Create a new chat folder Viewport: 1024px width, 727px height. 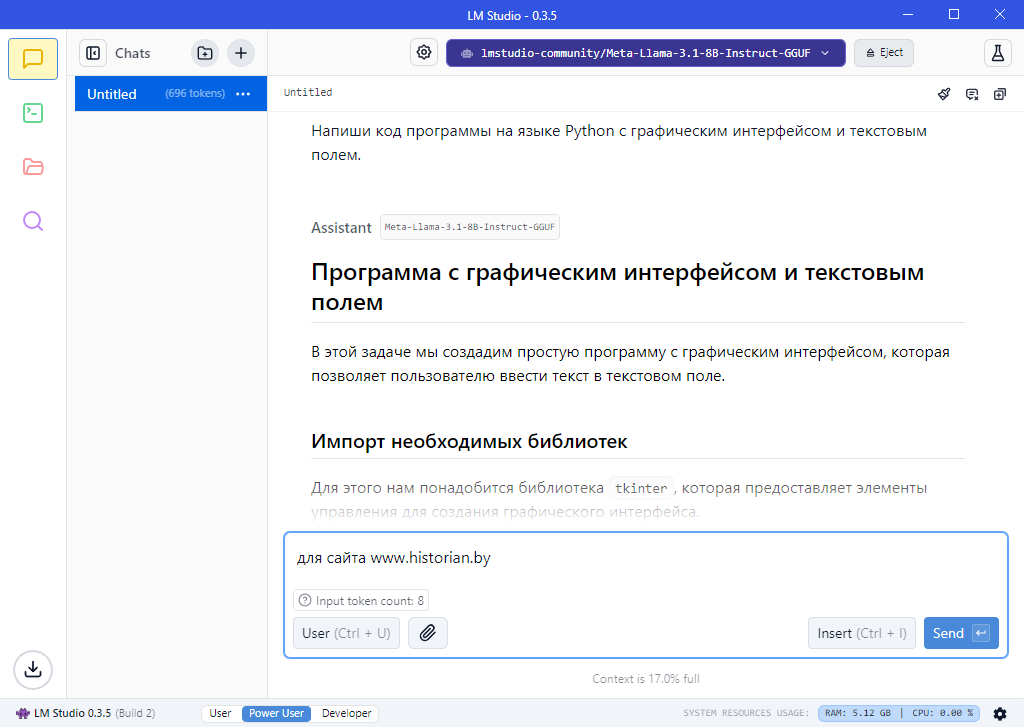pos(205,53)
